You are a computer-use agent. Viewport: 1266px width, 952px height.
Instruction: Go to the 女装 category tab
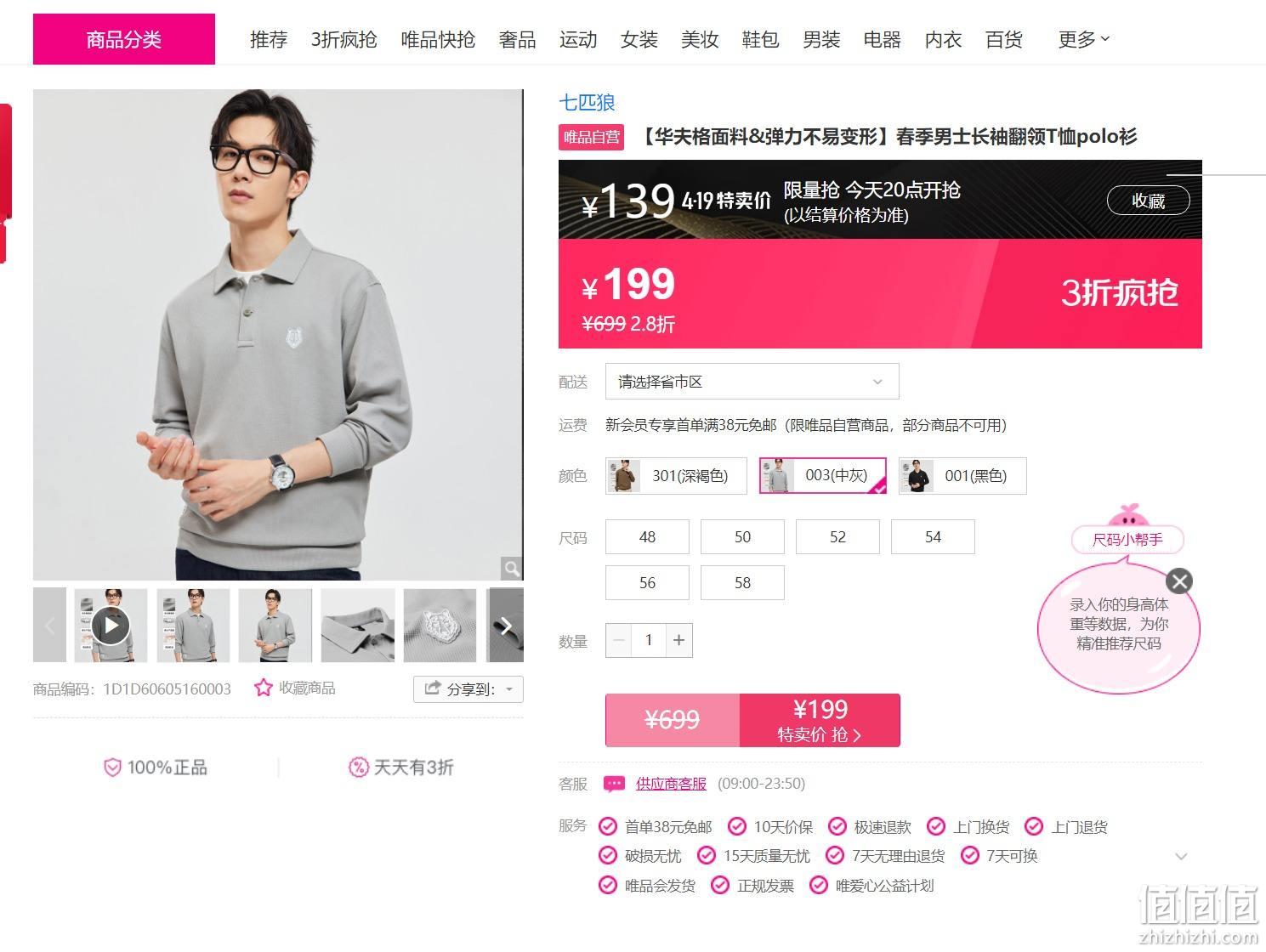tap(639, 39)
